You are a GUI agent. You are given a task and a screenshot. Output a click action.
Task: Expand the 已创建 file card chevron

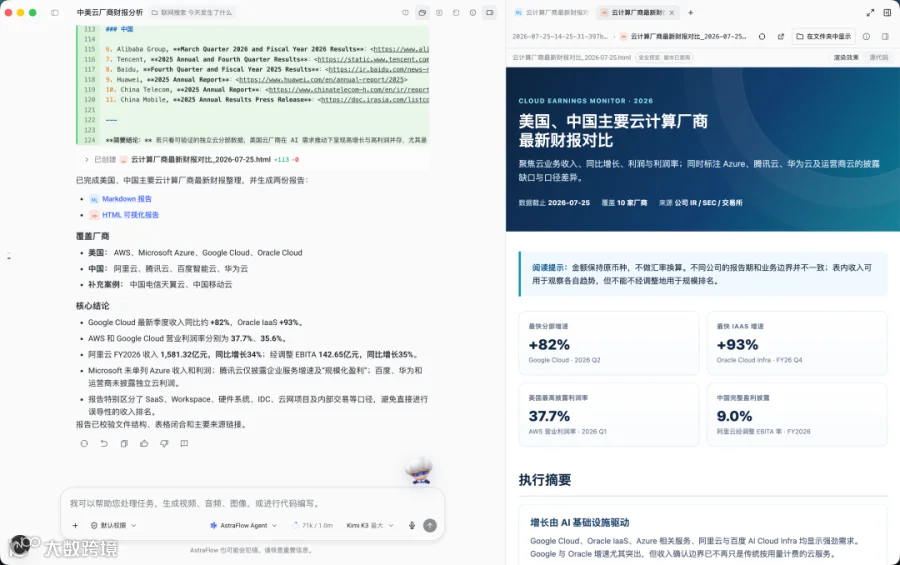coord(87,160)
